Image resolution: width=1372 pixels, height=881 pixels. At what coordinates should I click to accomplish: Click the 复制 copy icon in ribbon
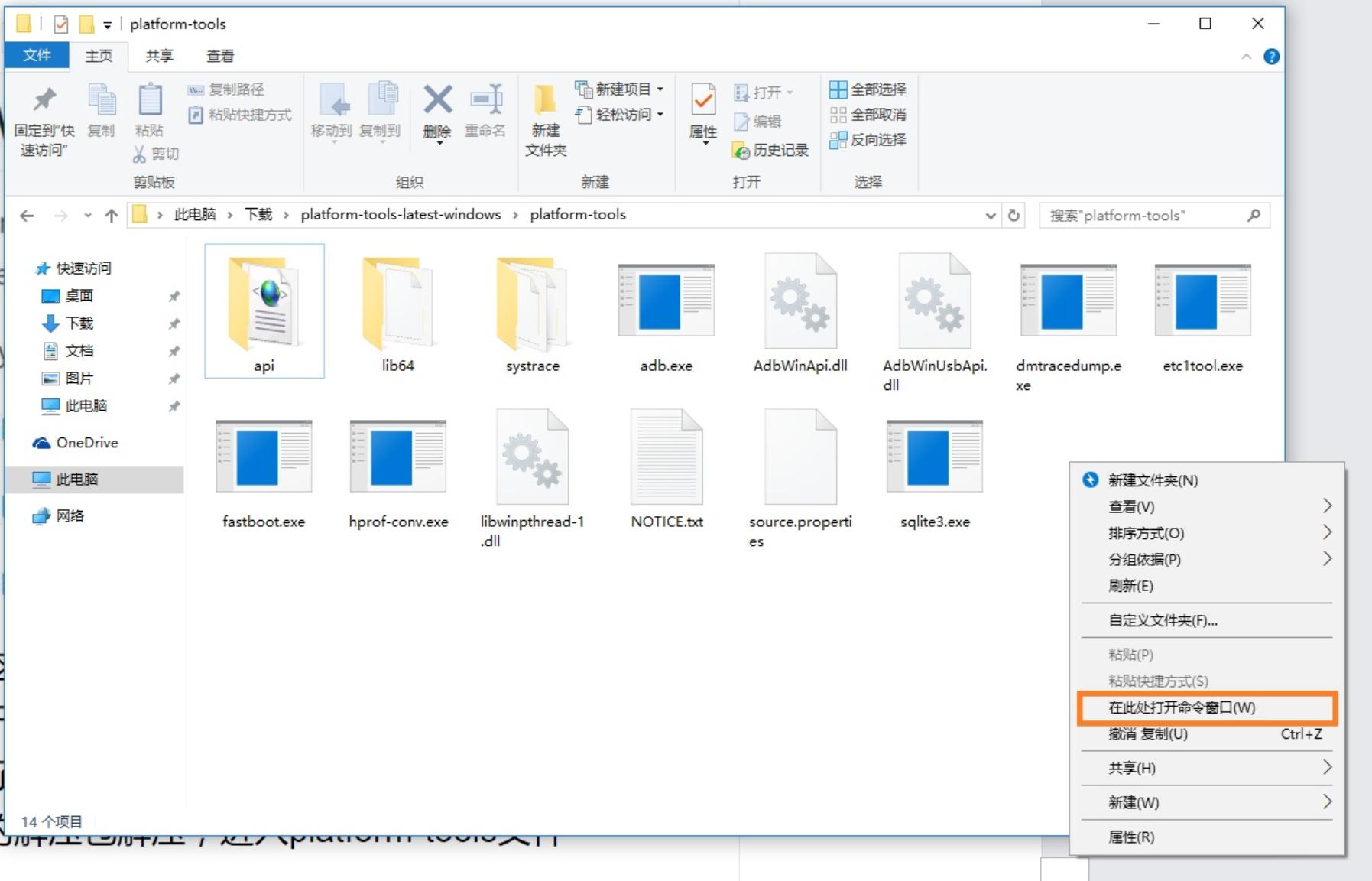[x=102, y=100]
